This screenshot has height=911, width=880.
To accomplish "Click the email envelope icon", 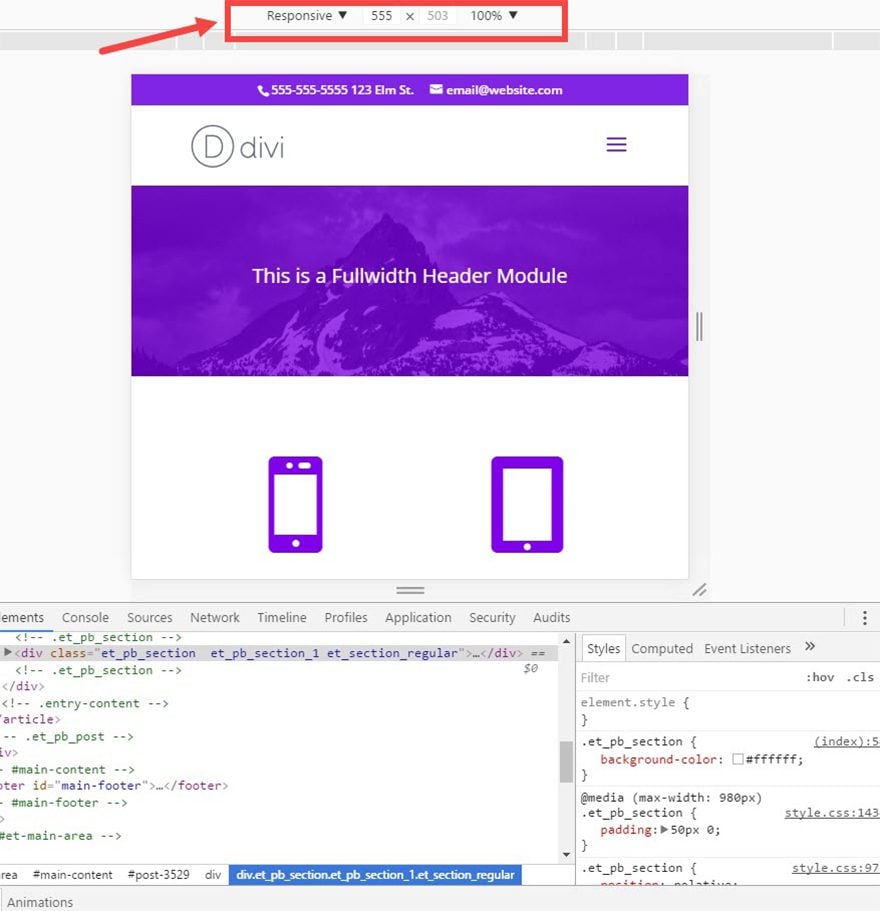I will pyautogui.click(x=436, y=90).
